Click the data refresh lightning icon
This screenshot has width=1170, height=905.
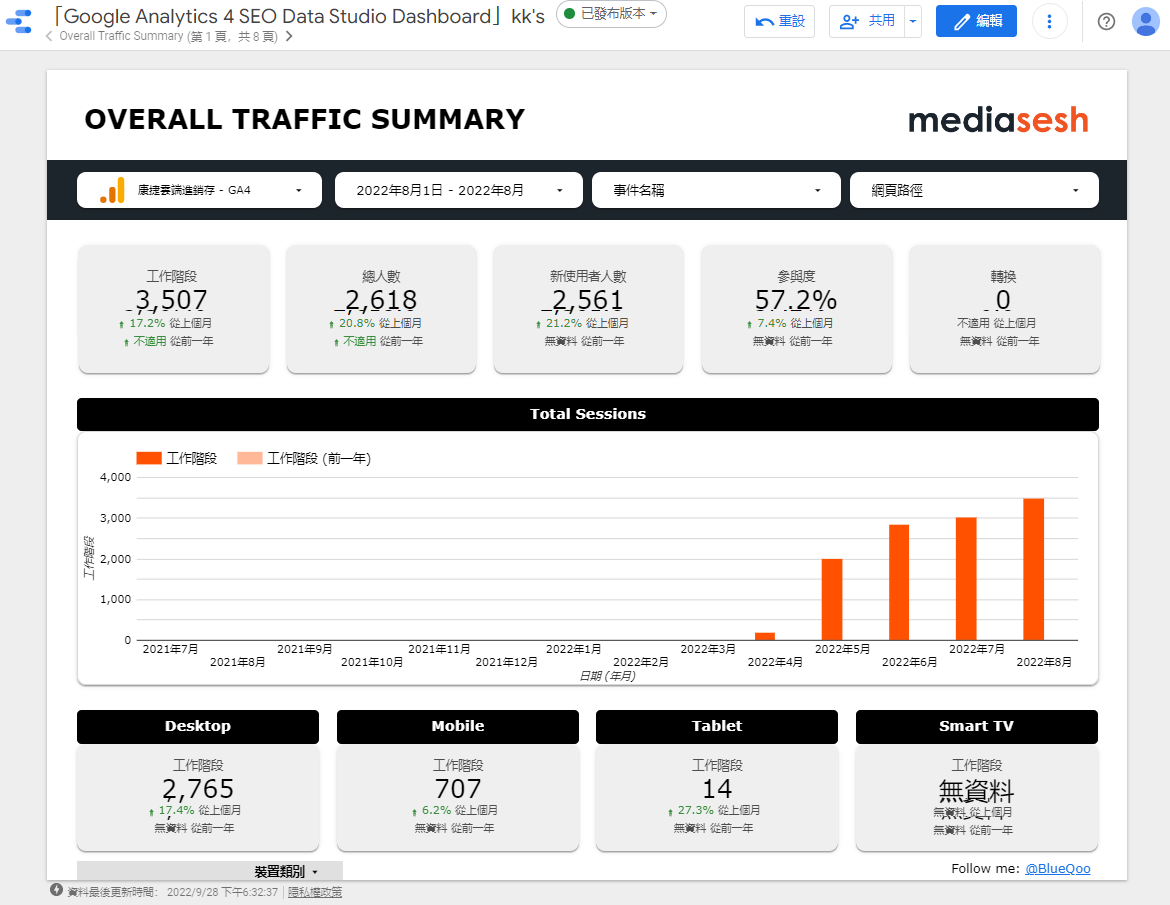coord(57,890)
